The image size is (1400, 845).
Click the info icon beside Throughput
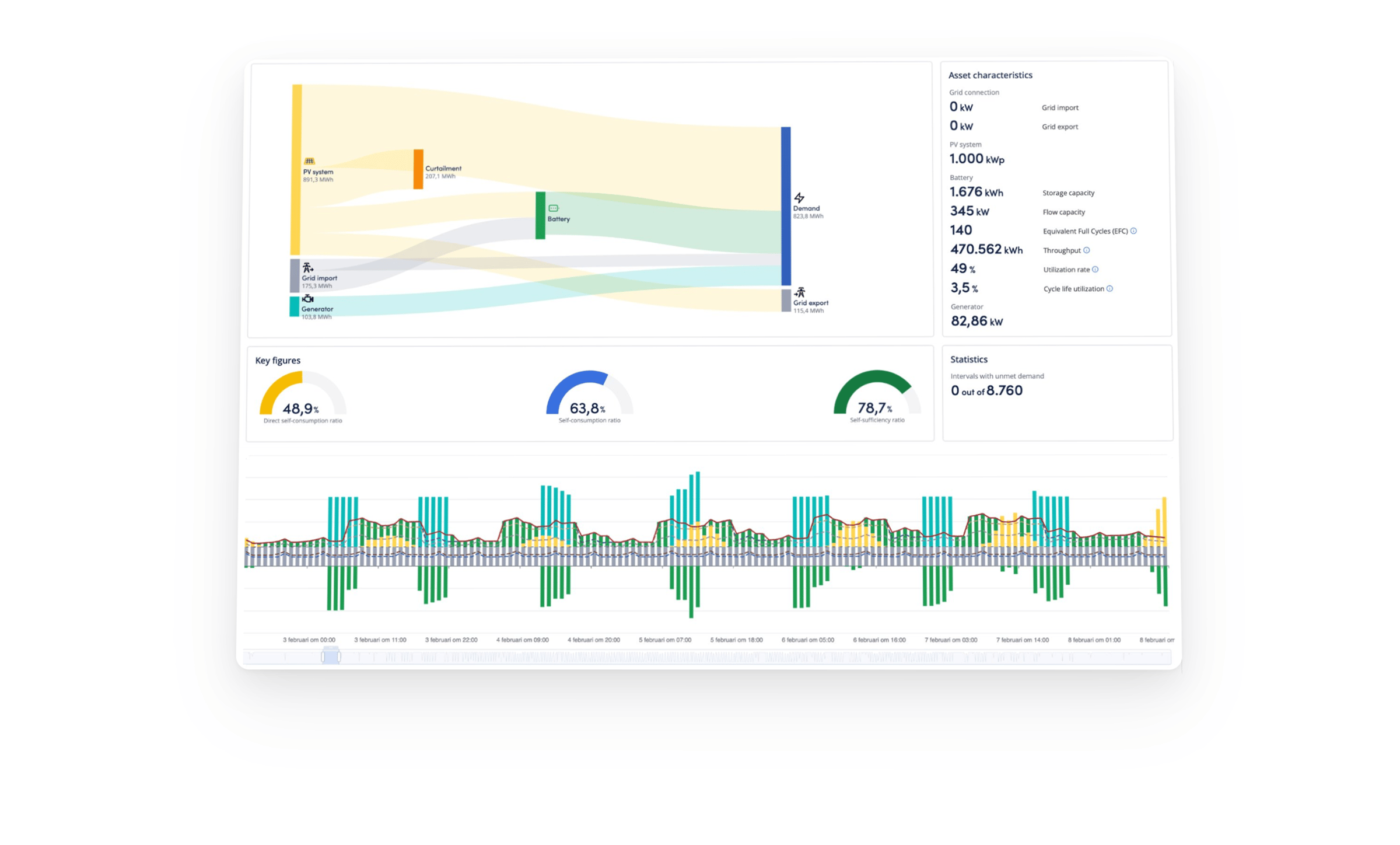click(1086, 250)
